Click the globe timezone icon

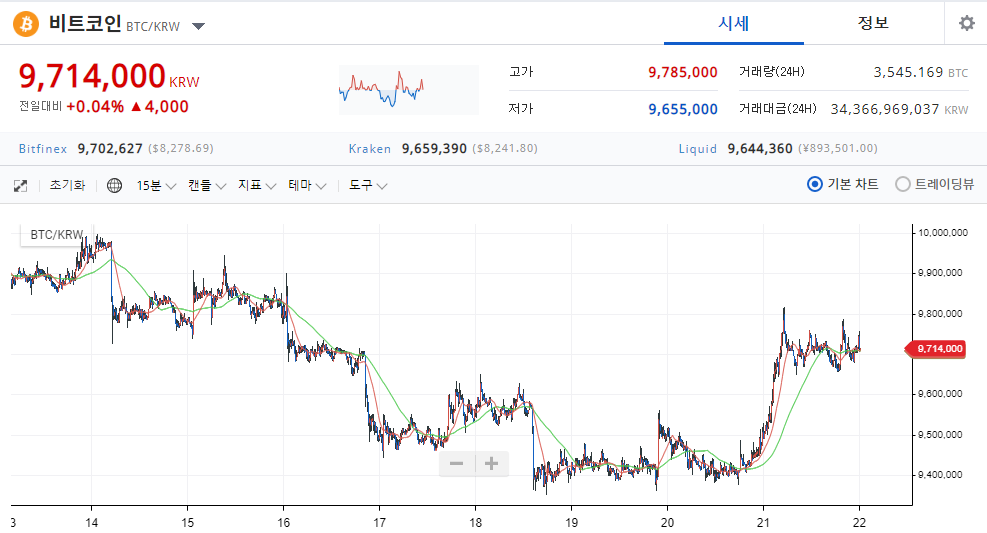click(x=115, y=185)
